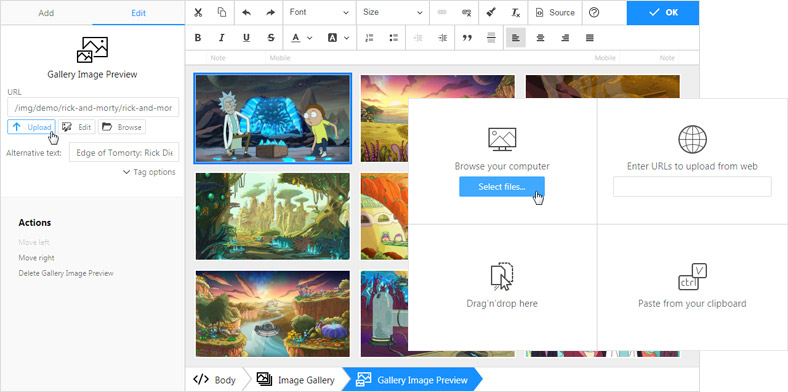Click the Select files... button

point(502,186)
